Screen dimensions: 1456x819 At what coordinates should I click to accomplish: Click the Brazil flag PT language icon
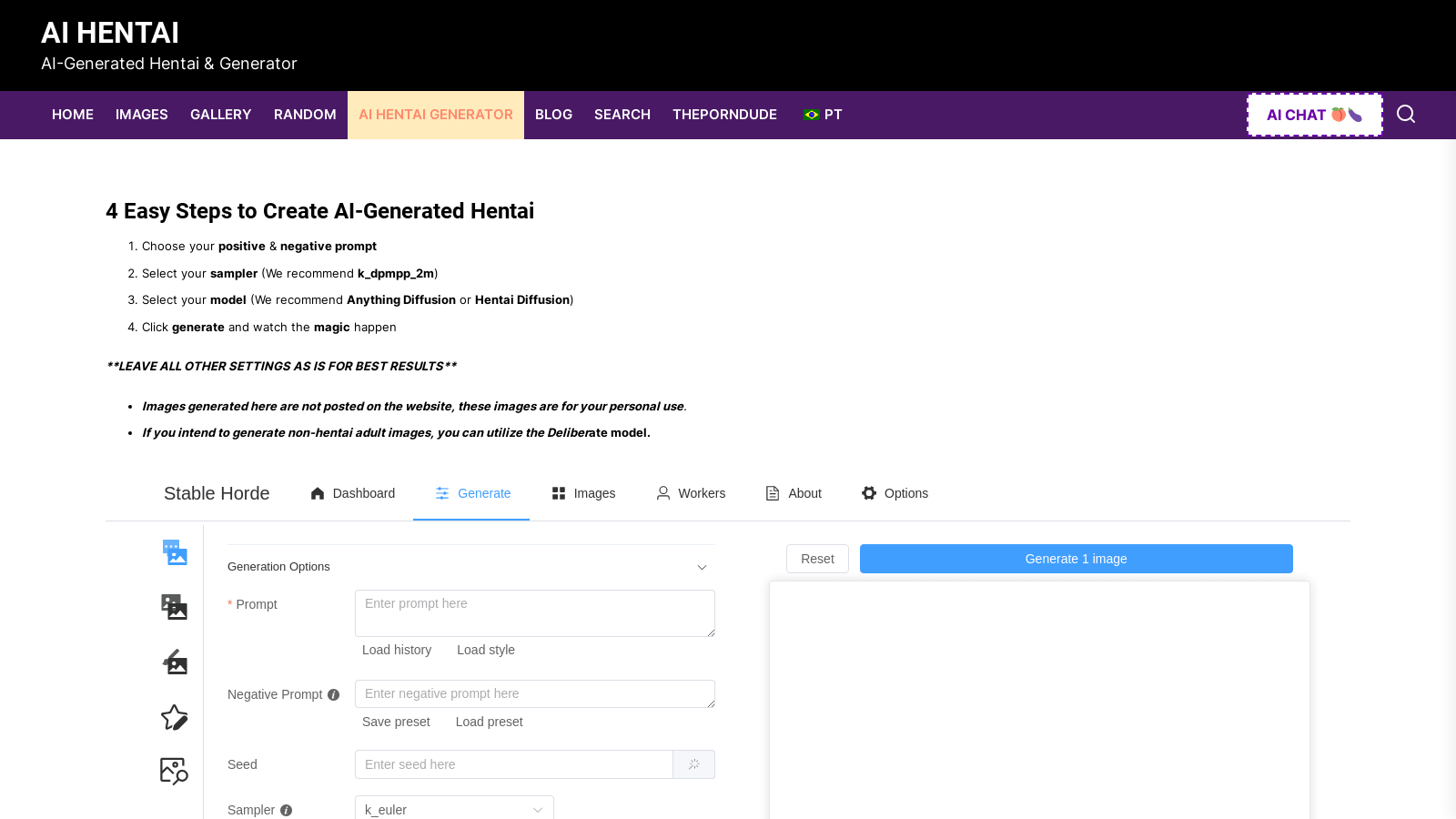tap(823, 115)
